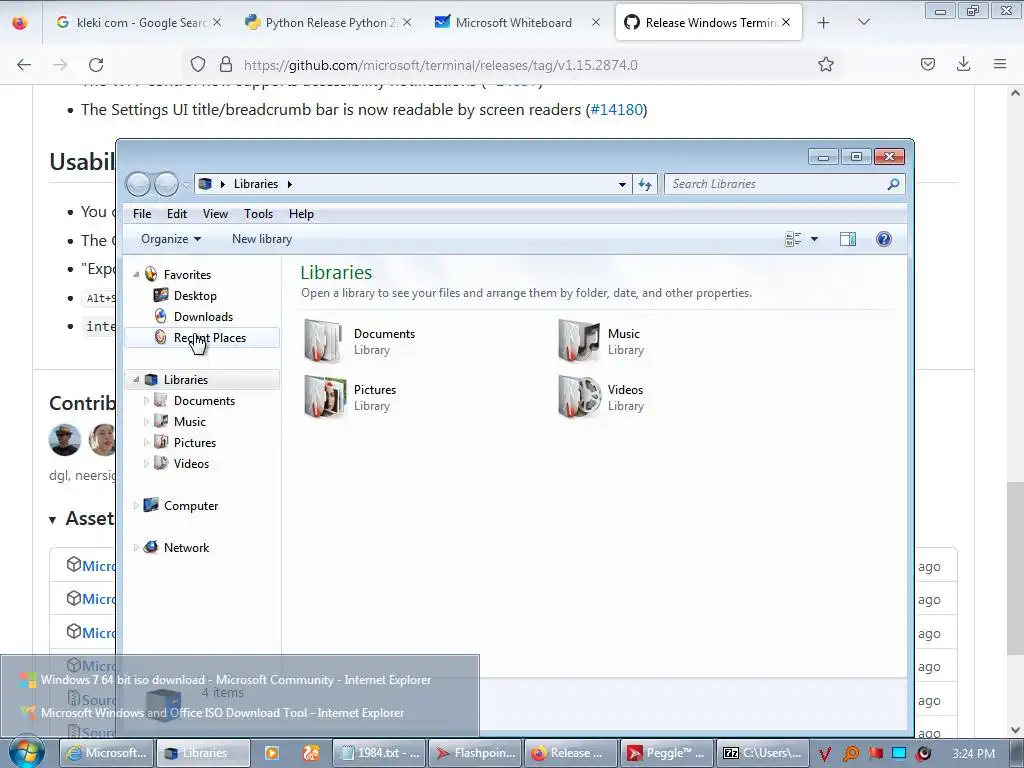Close the Microsoft Whiteboard tab
This screenshot has width=1024, height=768.
596,22
